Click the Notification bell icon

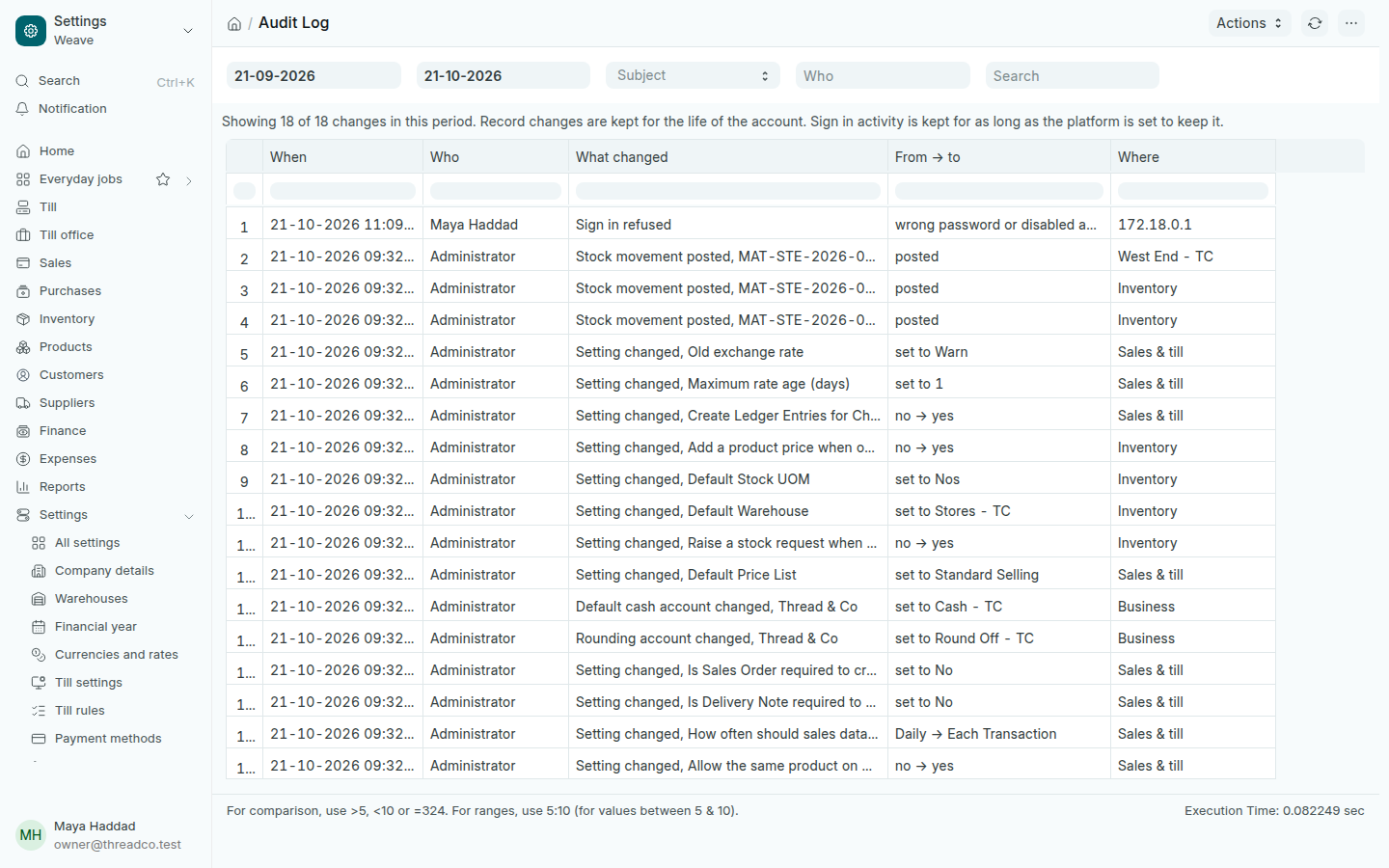click(x=22, y=109)
